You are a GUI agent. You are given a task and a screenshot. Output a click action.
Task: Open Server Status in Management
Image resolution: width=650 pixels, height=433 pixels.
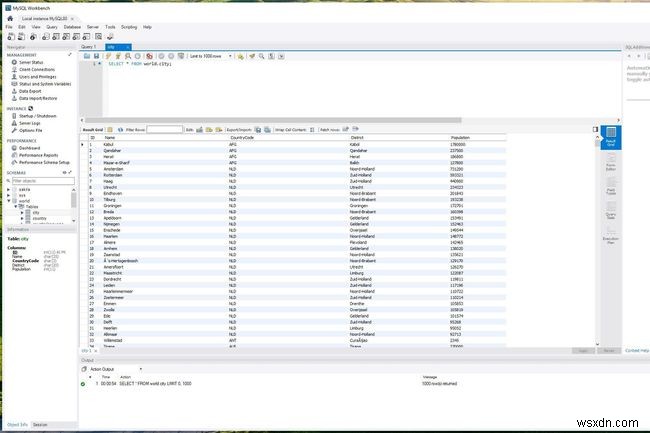tap(31, 62)
